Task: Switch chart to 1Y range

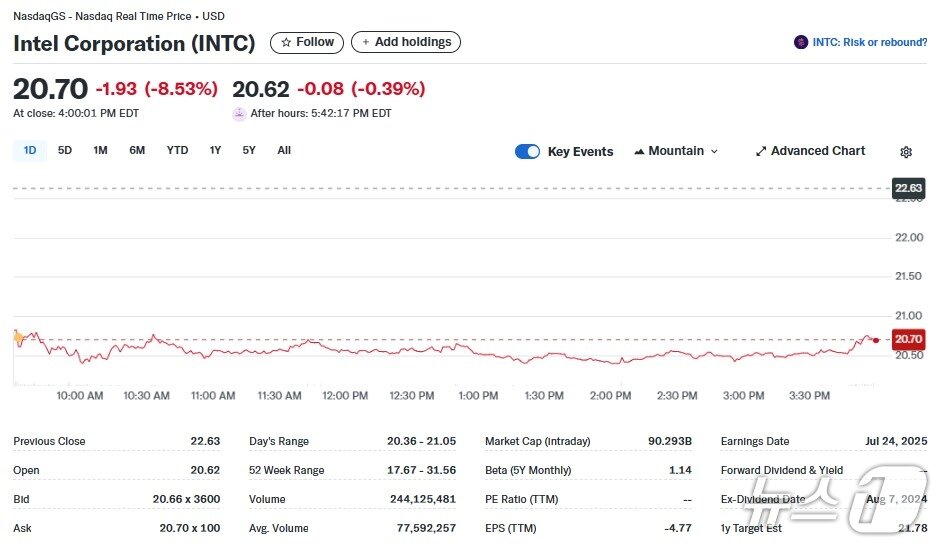Action: (215, 150)
